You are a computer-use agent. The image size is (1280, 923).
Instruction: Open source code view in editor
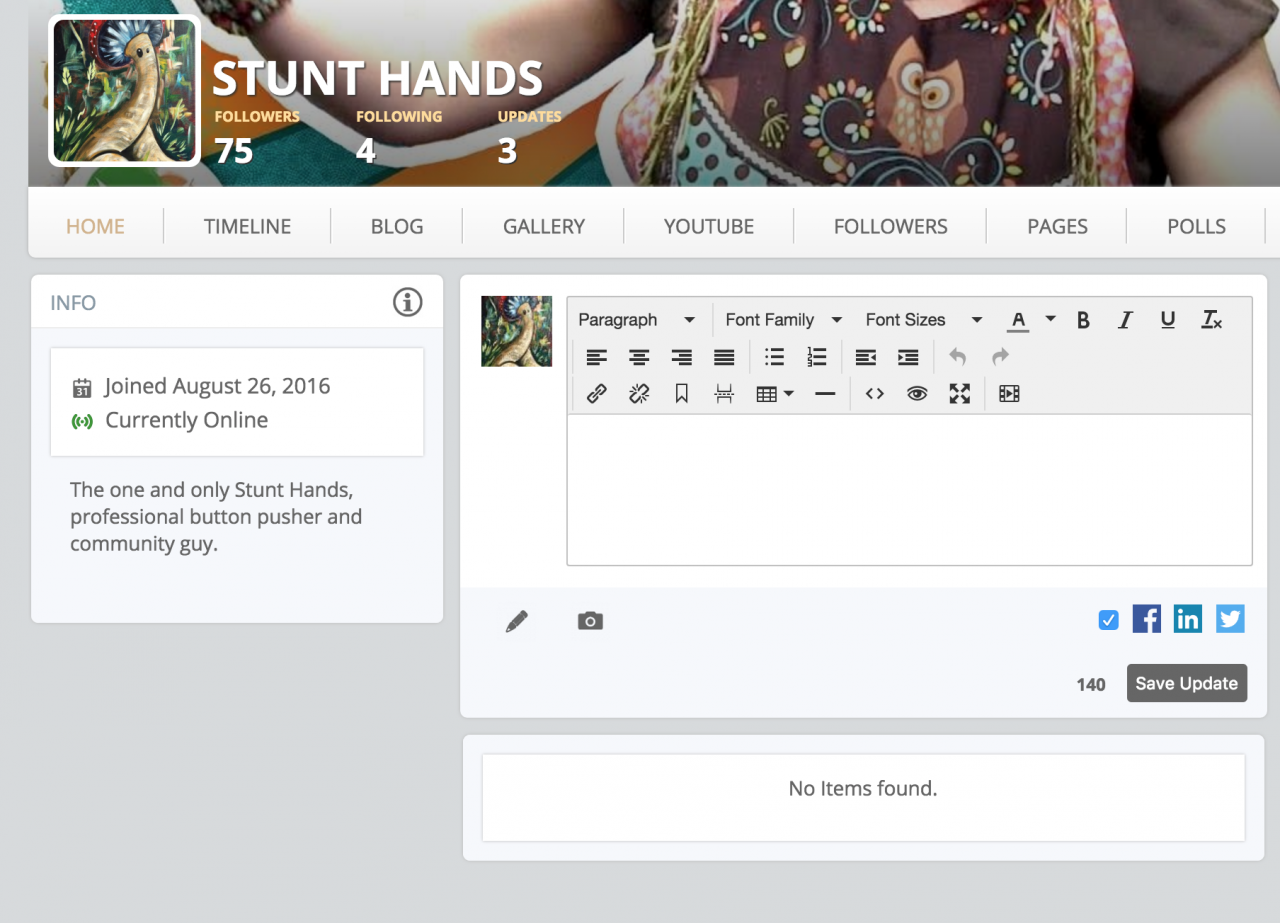[x=875, y=394]
